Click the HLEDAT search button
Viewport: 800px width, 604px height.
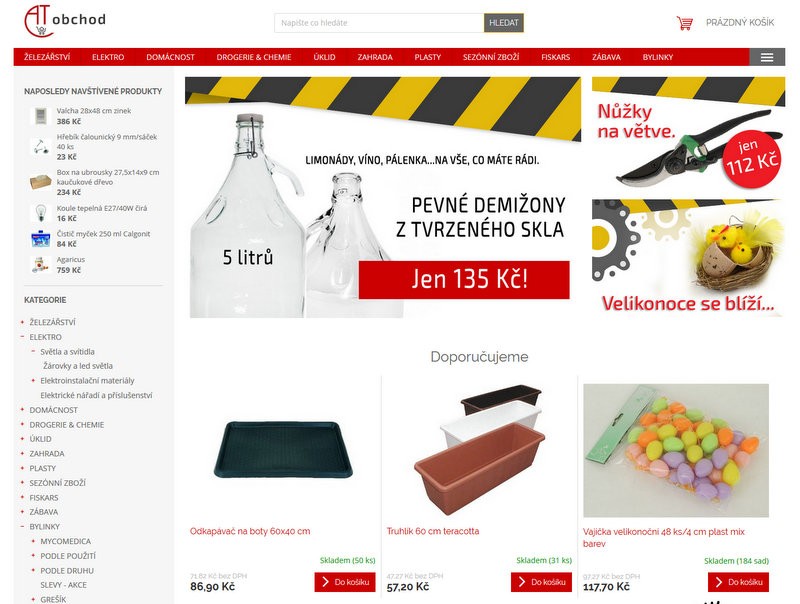click(x=504, y=22)
